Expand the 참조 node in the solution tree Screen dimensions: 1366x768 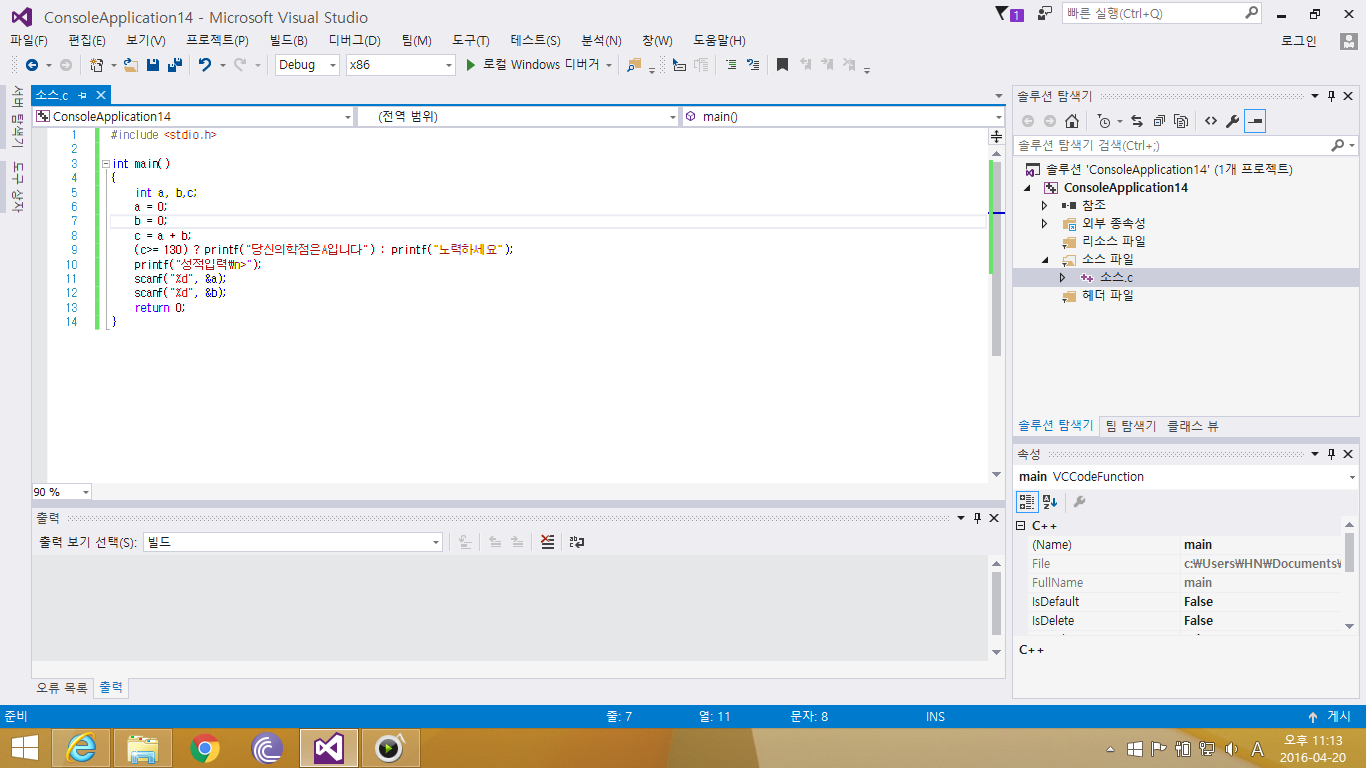pyautogui.click(x=1045, y=205)
